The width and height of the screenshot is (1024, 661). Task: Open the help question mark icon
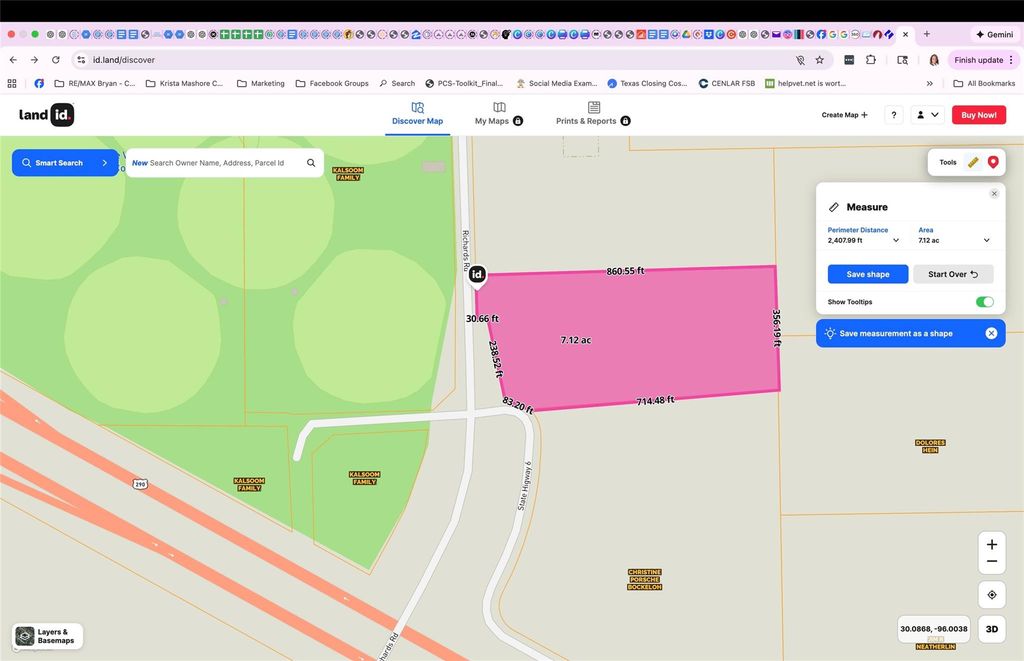tap(893, 114)
